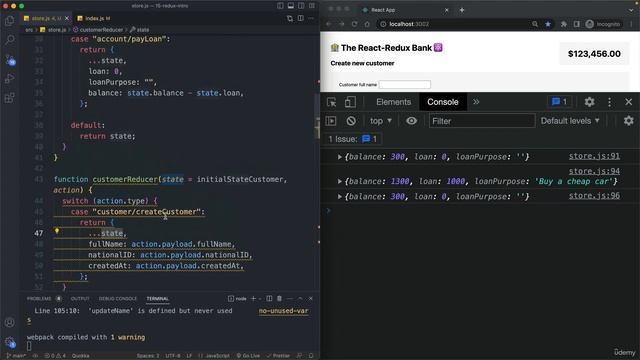Image resolution: width=640 pixels, height=360 pixels.
Task: Open the Extensions view in VS Code
Action: tap(9, 98)
